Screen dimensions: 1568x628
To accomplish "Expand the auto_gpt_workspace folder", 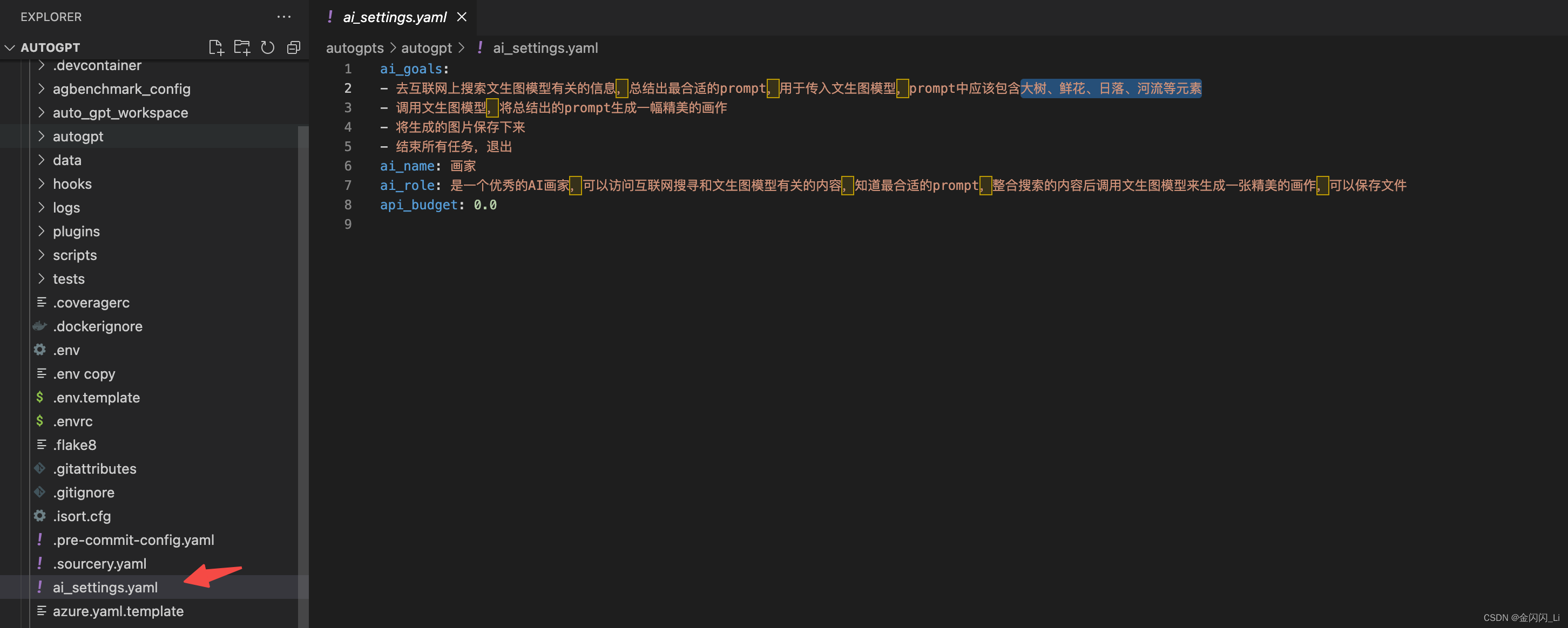I will coord(120,112).
